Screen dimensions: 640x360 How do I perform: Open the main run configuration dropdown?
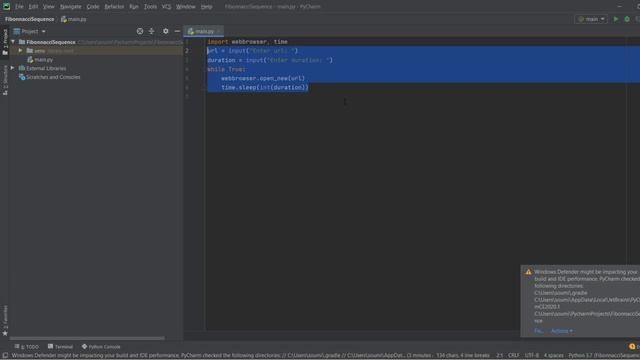[591, 19]
